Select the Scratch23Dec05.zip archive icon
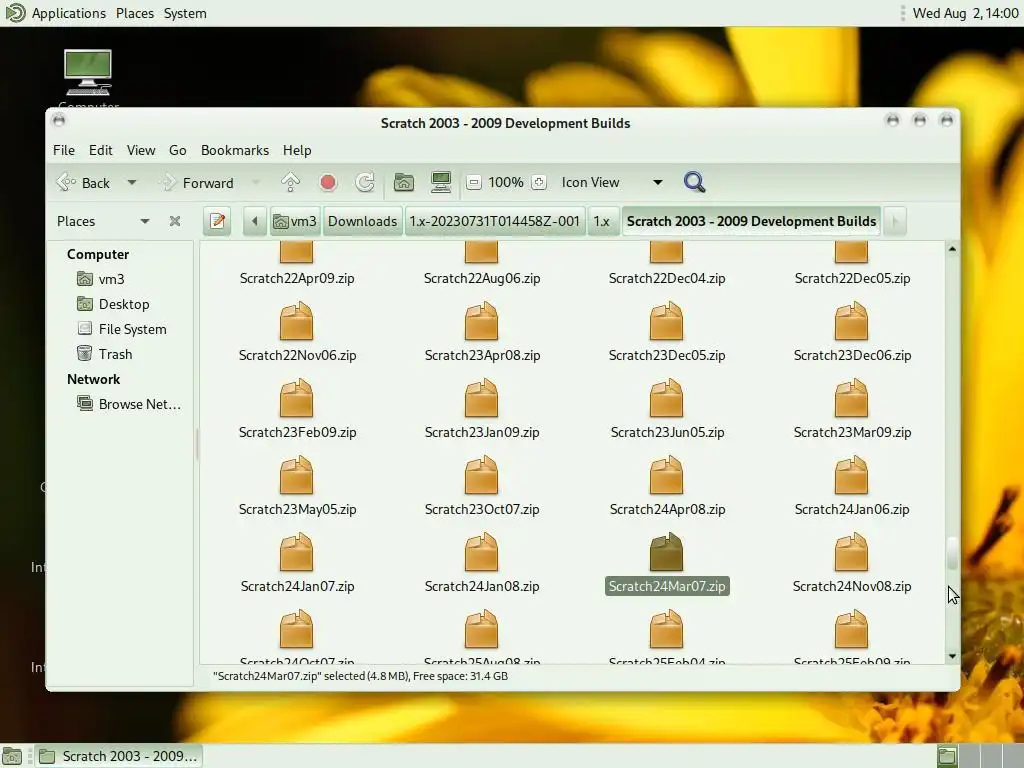Screen dimensions: 1024x768 667,321
